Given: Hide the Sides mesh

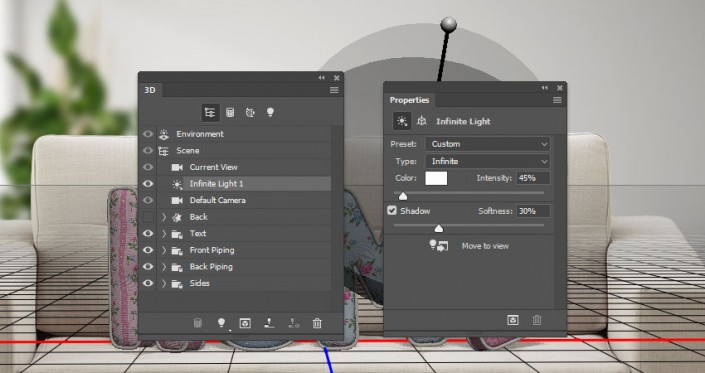Looking at the screenshot, I should point(148,284).
